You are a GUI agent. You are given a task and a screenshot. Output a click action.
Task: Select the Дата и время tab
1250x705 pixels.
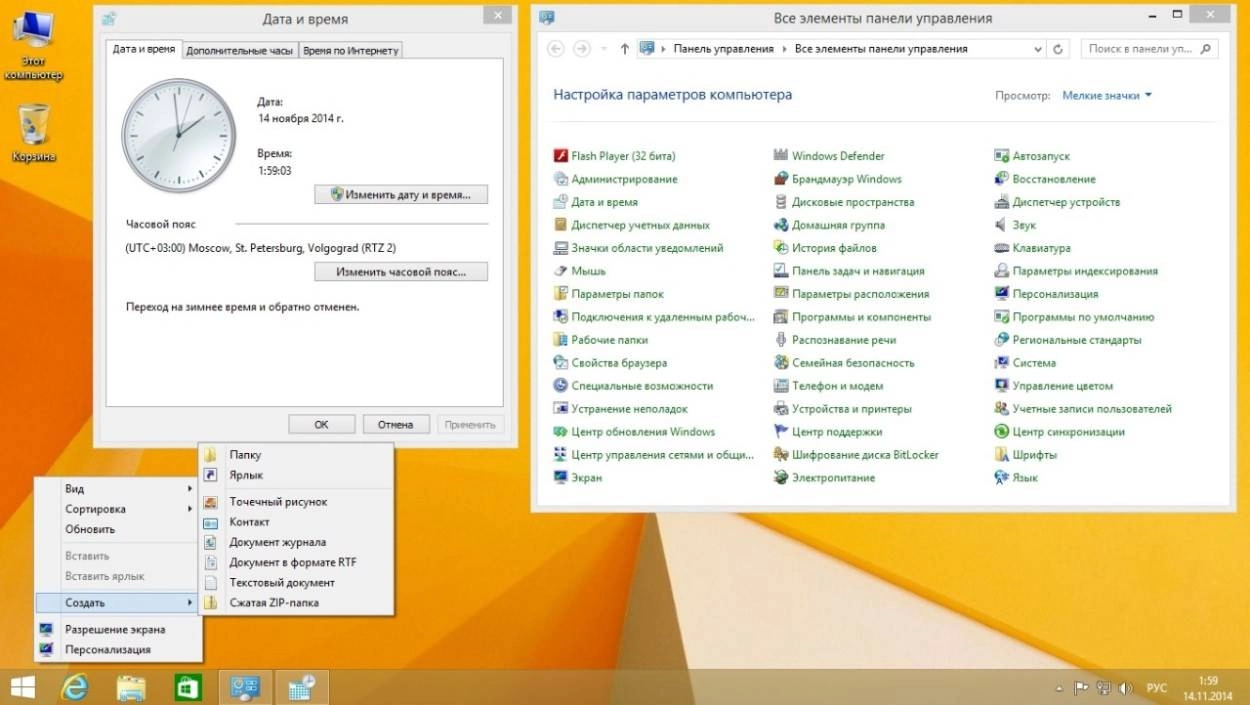(144, 49)
